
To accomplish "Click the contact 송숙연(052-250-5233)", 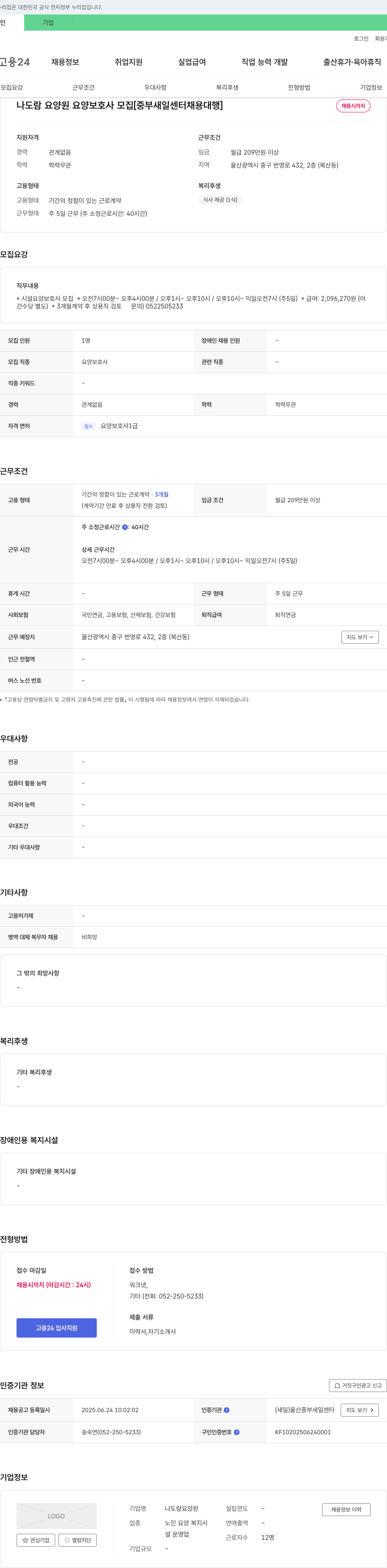I will [112, 1432].
